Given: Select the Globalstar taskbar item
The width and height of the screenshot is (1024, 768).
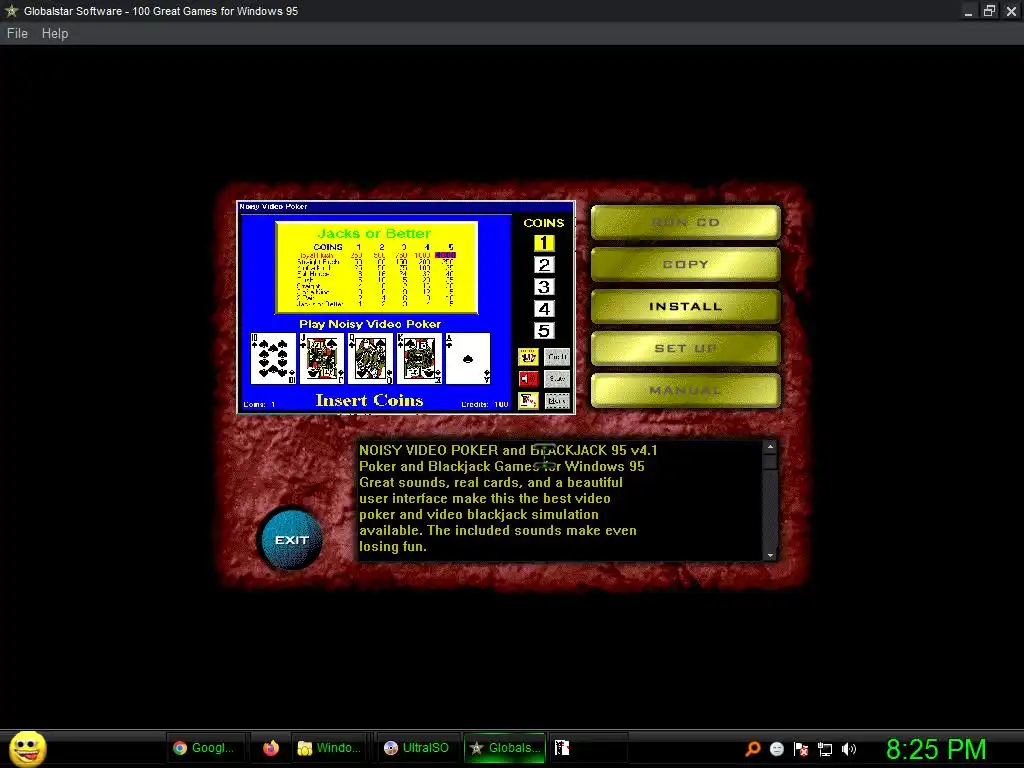Looking at the screenshot, I should (x=505, y=748).
